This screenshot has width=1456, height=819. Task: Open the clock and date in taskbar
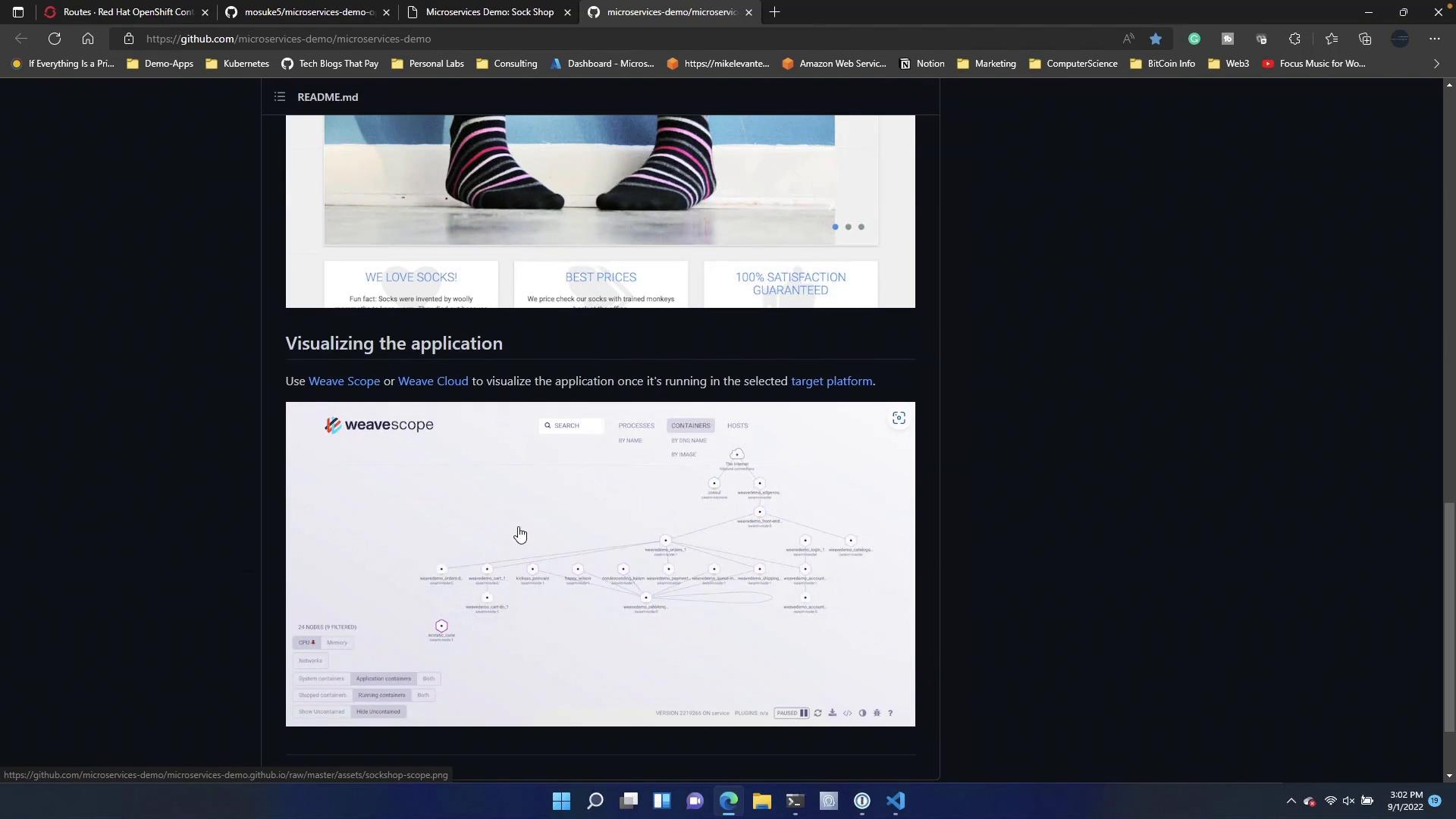click(x=1405, y=801)
